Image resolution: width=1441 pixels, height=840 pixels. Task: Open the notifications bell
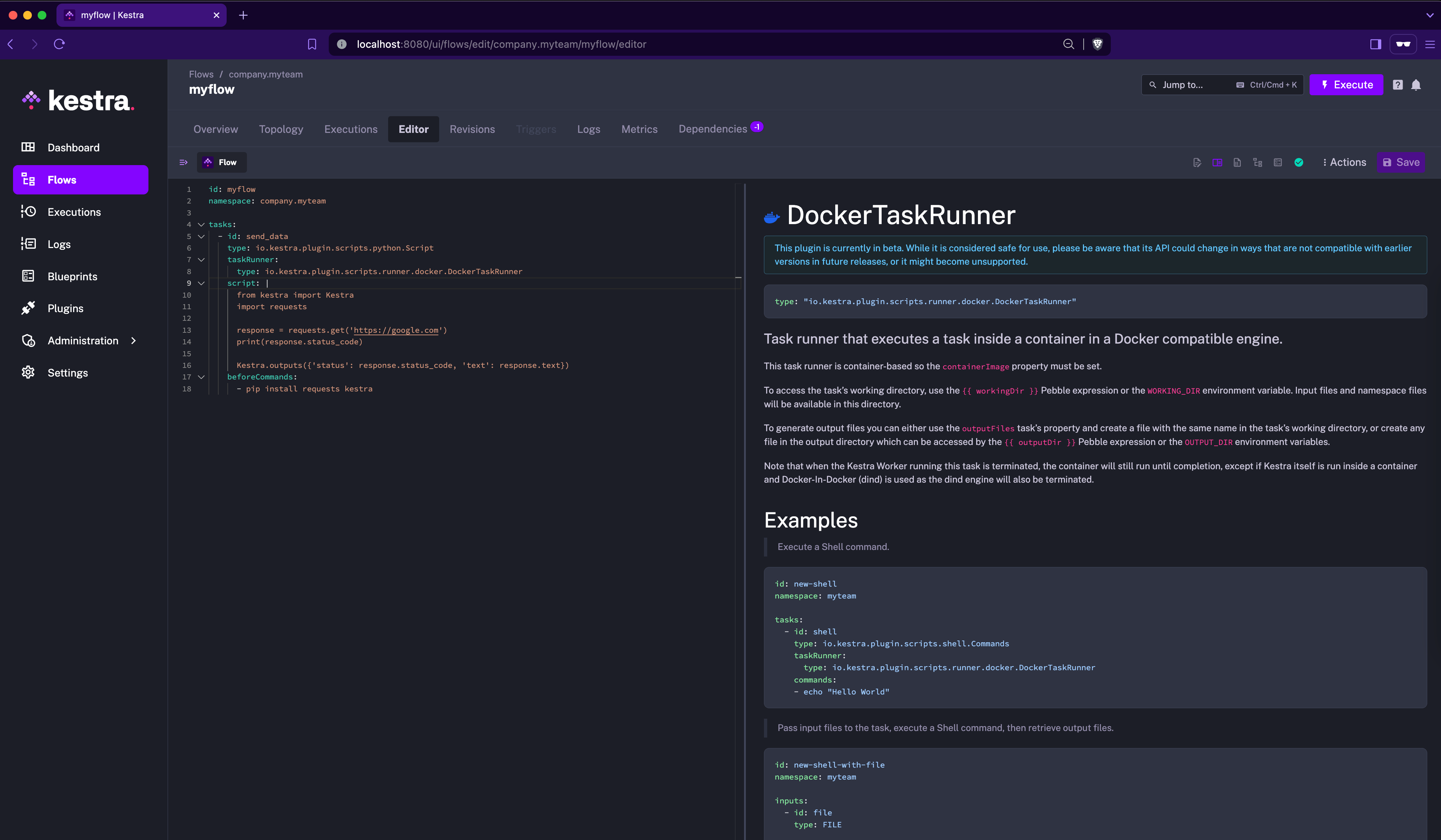pos(1416,85)
